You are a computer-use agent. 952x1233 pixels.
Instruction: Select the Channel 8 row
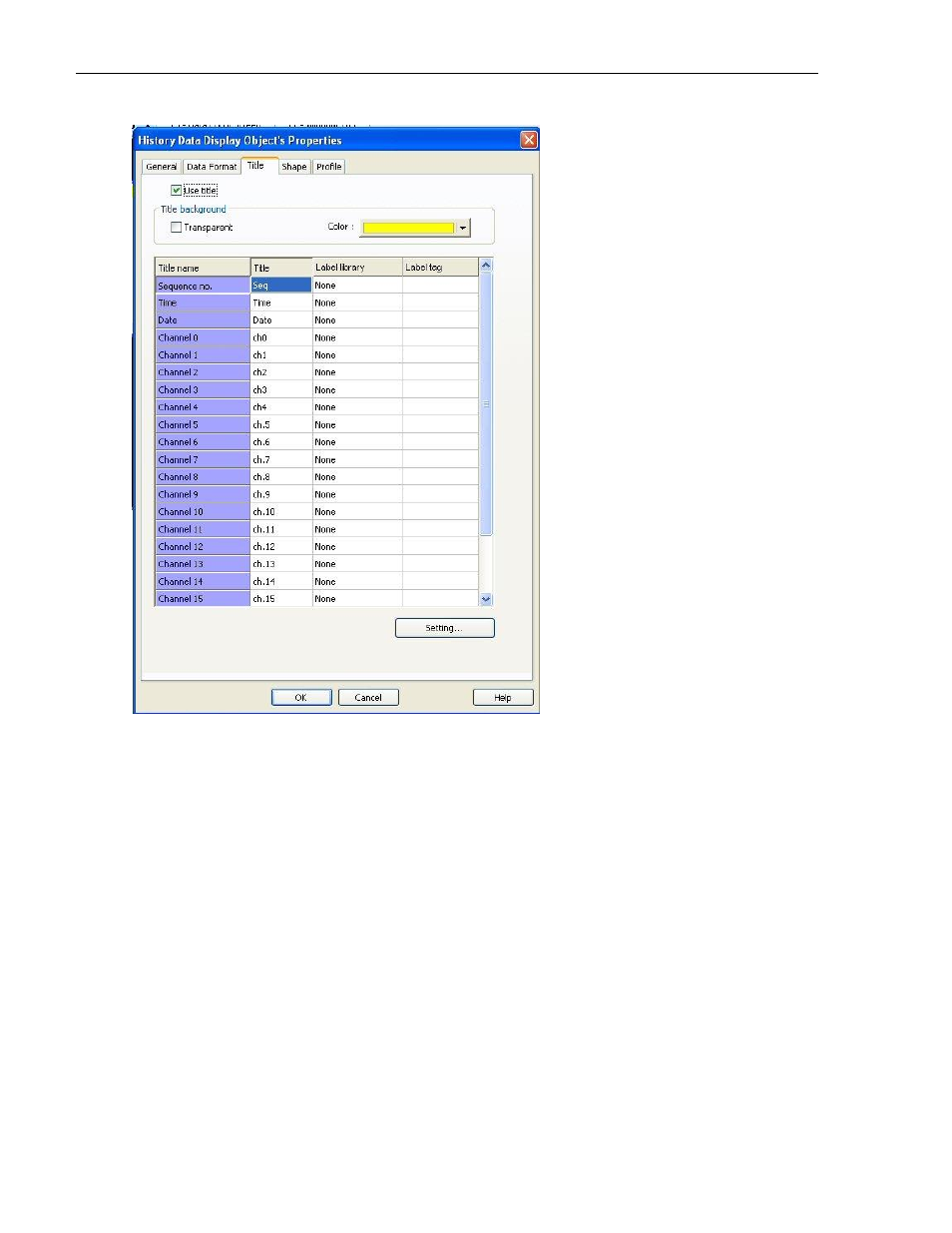tap(203, 477)
